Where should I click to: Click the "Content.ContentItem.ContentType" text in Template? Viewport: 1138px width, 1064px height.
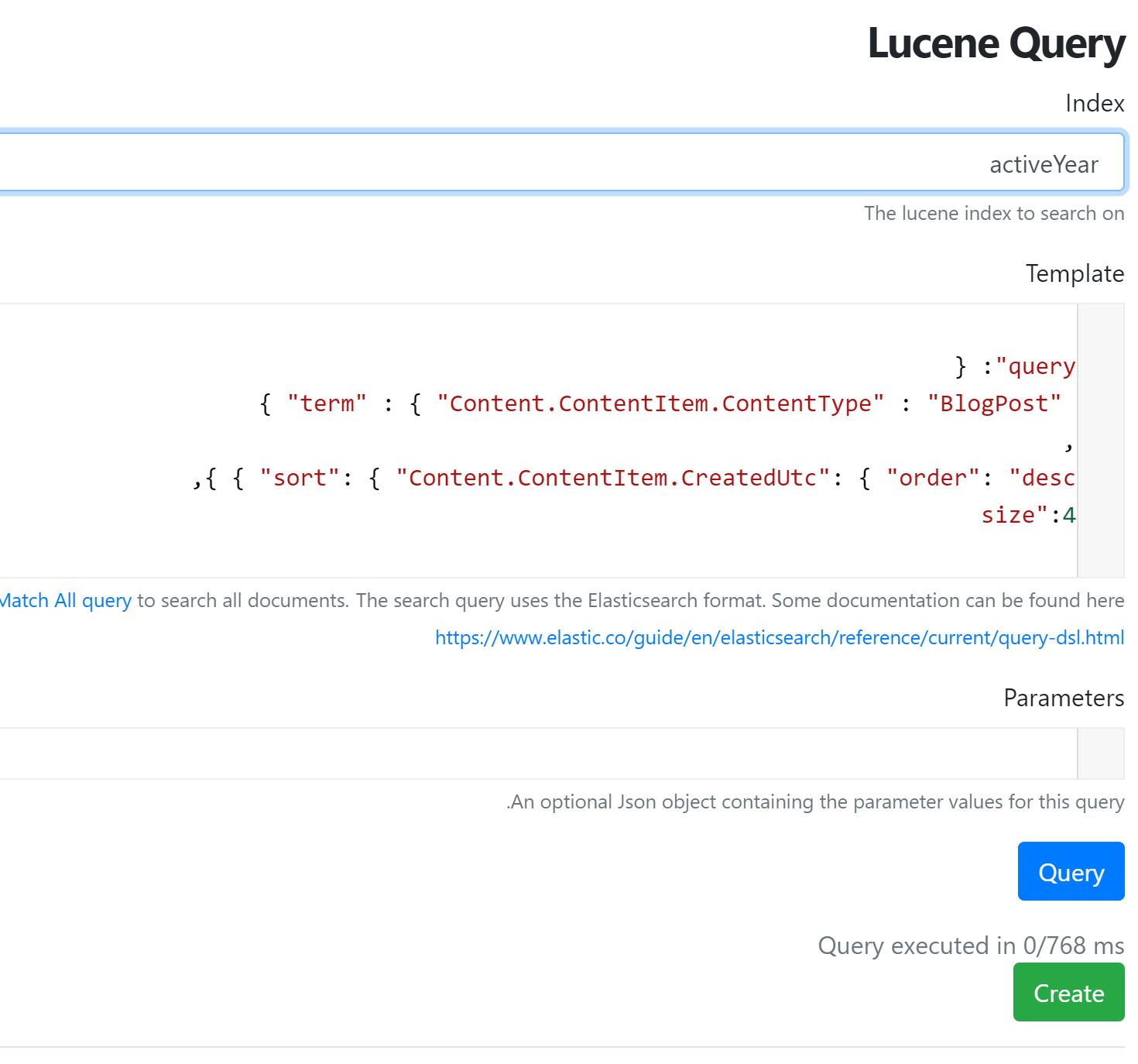coord(660,403)
